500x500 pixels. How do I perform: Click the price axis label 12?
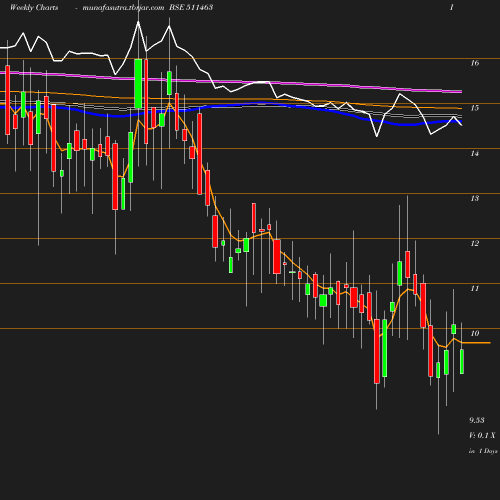(x=475, y=243)
